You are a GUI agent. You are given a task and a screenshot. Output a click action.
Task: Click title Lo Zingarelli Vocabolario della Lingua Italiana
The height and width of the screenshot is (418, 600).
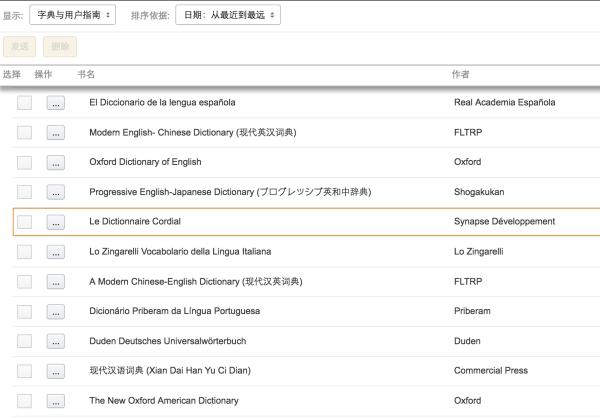coord(180,251)
